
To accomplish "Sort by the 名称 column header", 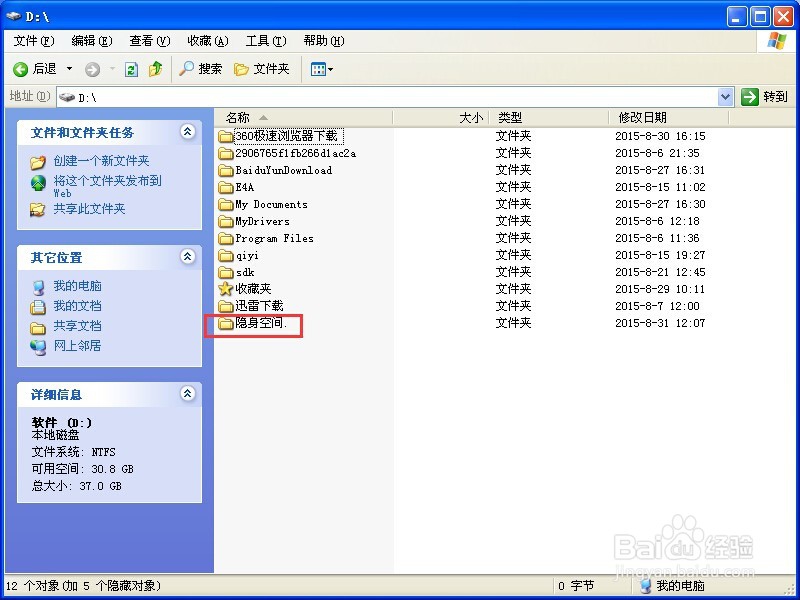I will pyautogui.click(x=303, y=118).
